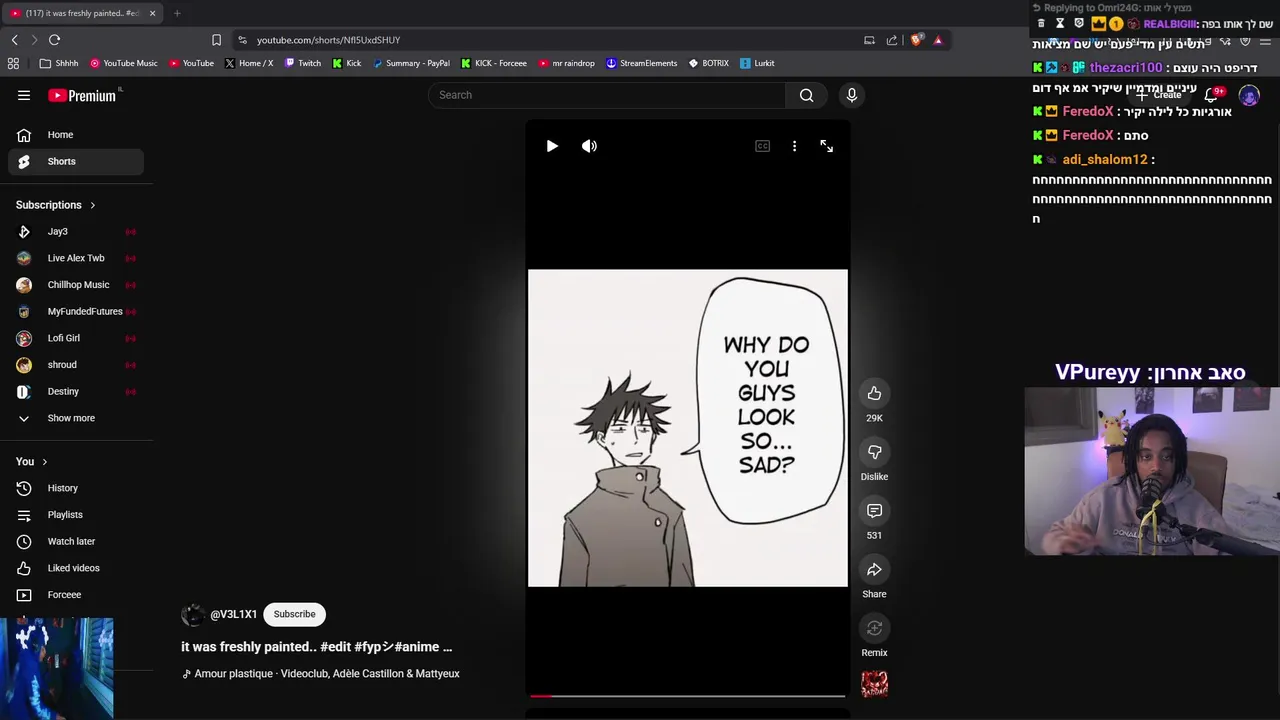Open a new browser tab
This screenshot has width=1280, height=720.
tap(177, 13)
